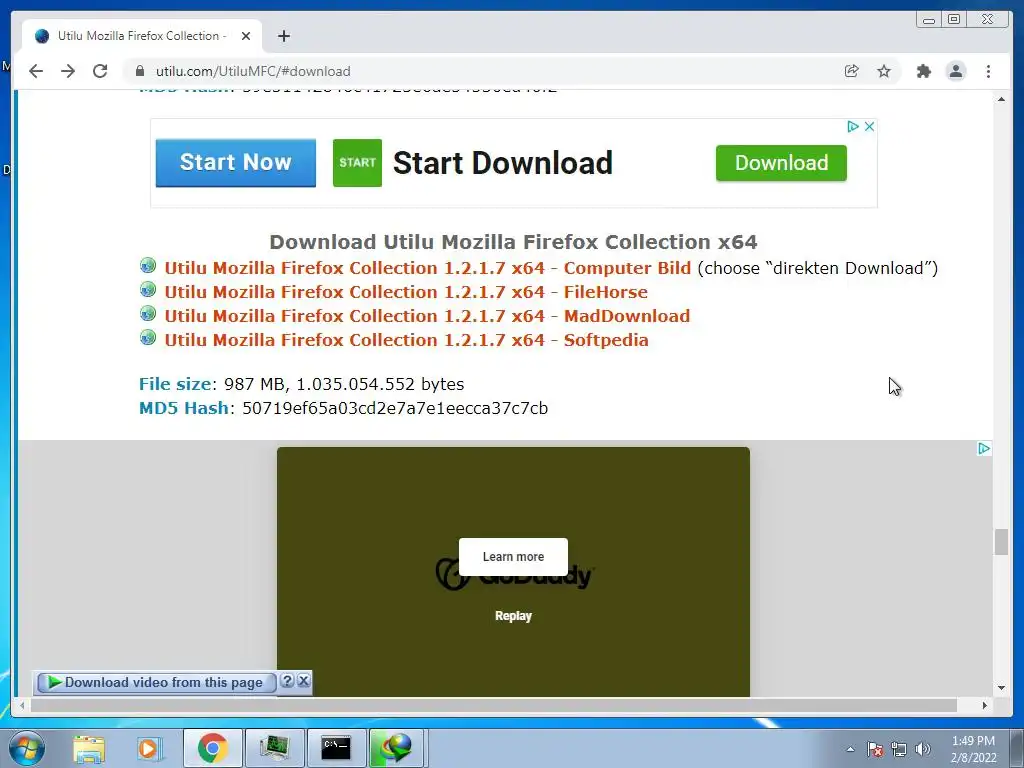This screenshot has height=768, width=1024.
Task: Click the vertical scrollbar up arrow
Action: click(x=1001, y=99)
